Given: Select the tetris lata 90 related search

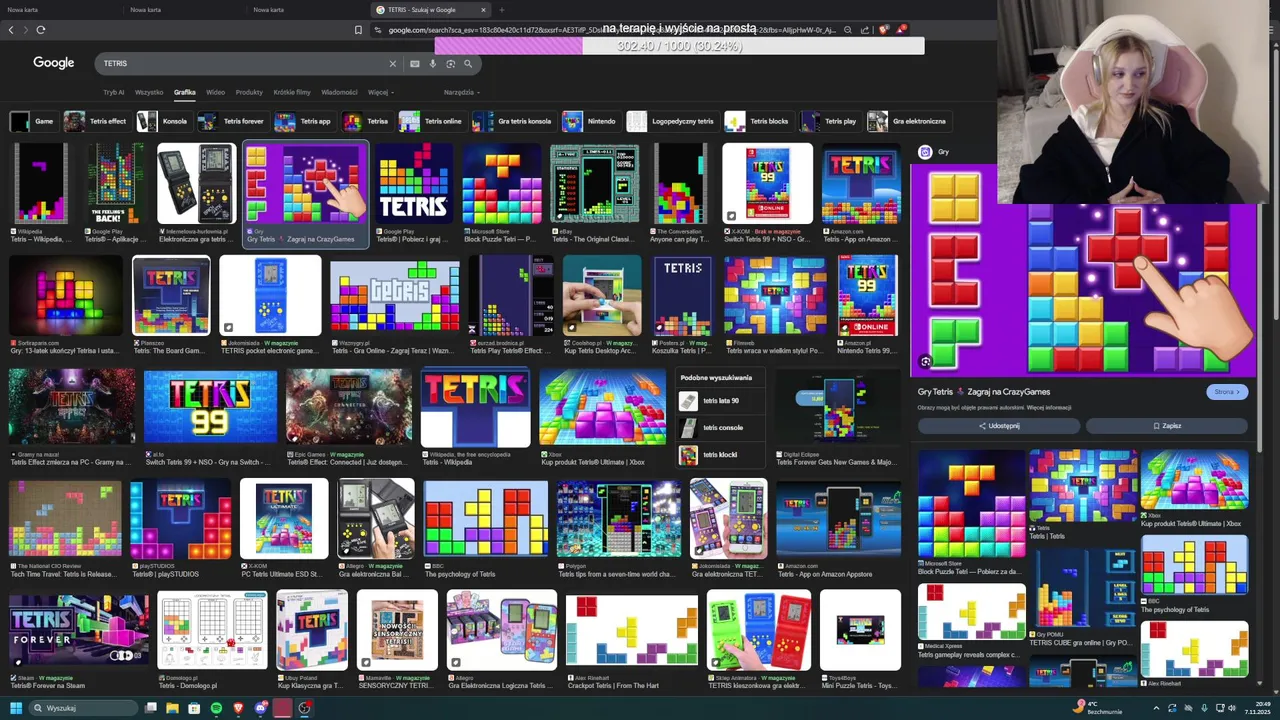Looking at the screenshot, I should (x=720, y=401).
